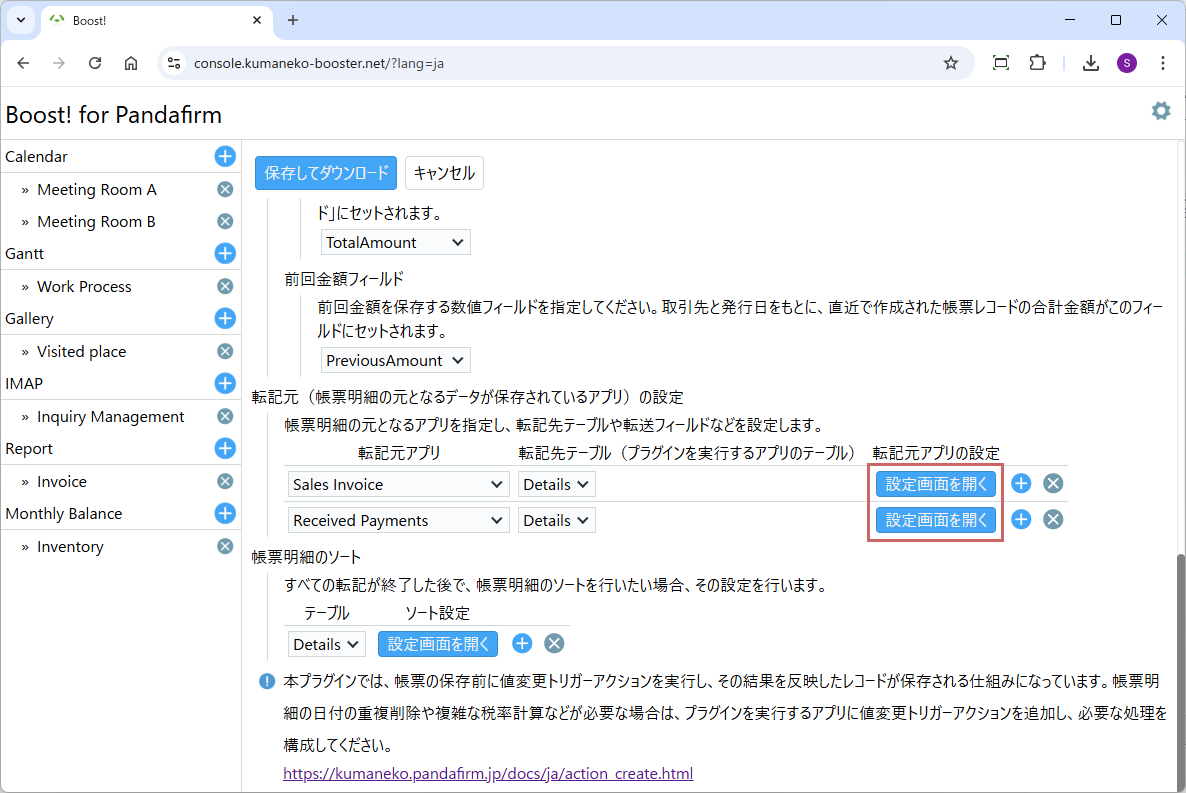1186x793 pixels.
Task: Click the 保存してダウンロード button
Action: tap(326, 173)
